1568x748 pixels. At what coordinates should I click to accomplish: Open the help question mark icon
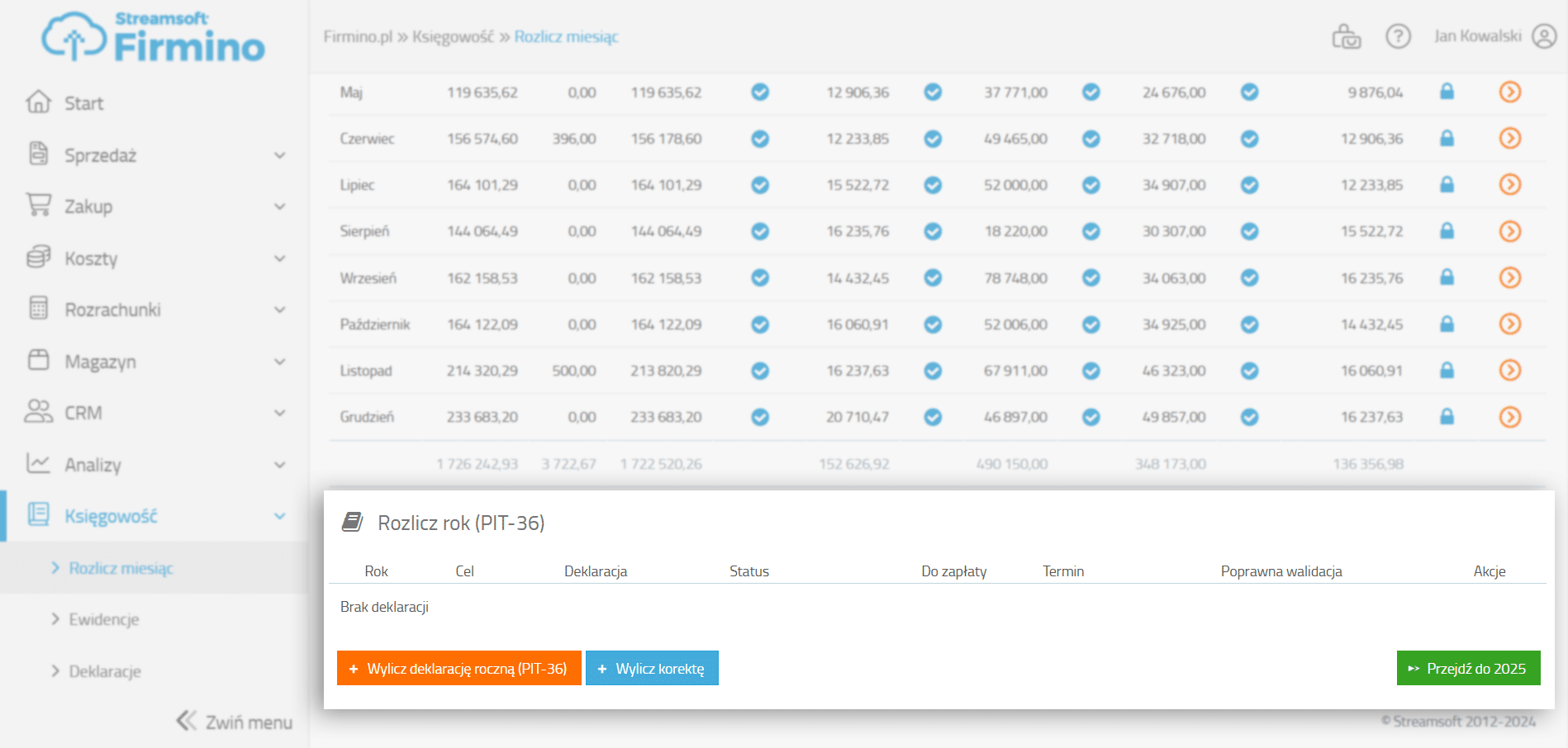[x=1398, y=36]
